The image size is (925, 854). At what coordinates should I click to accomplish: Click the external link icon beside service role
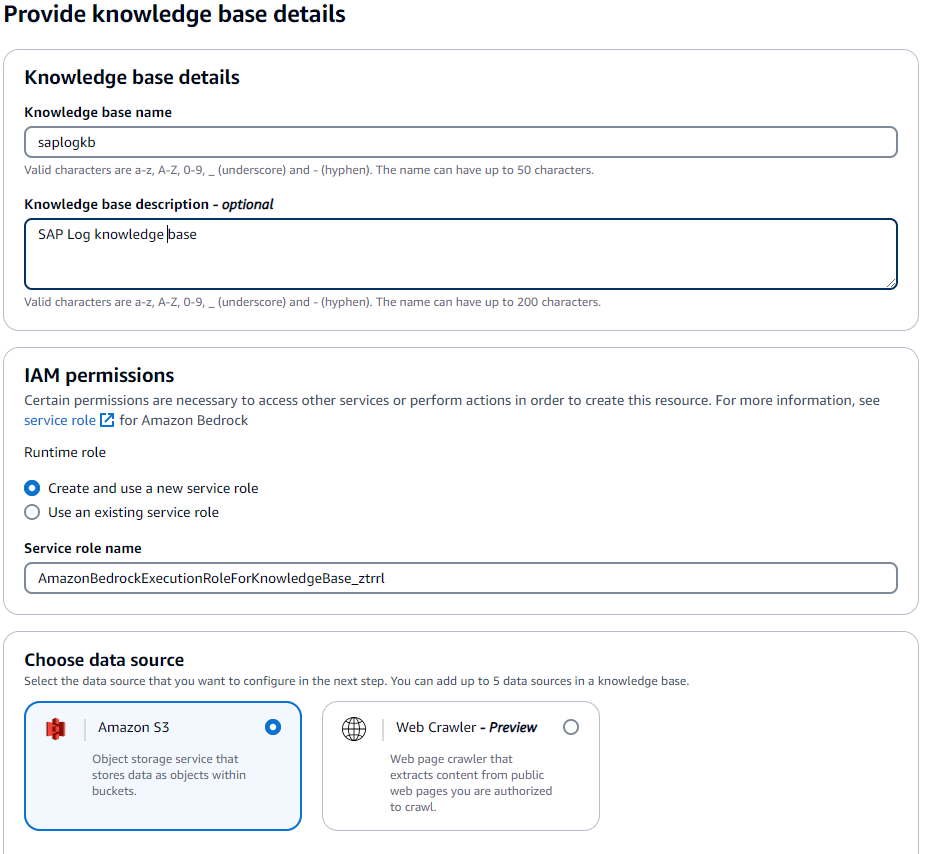coord(103,420)
